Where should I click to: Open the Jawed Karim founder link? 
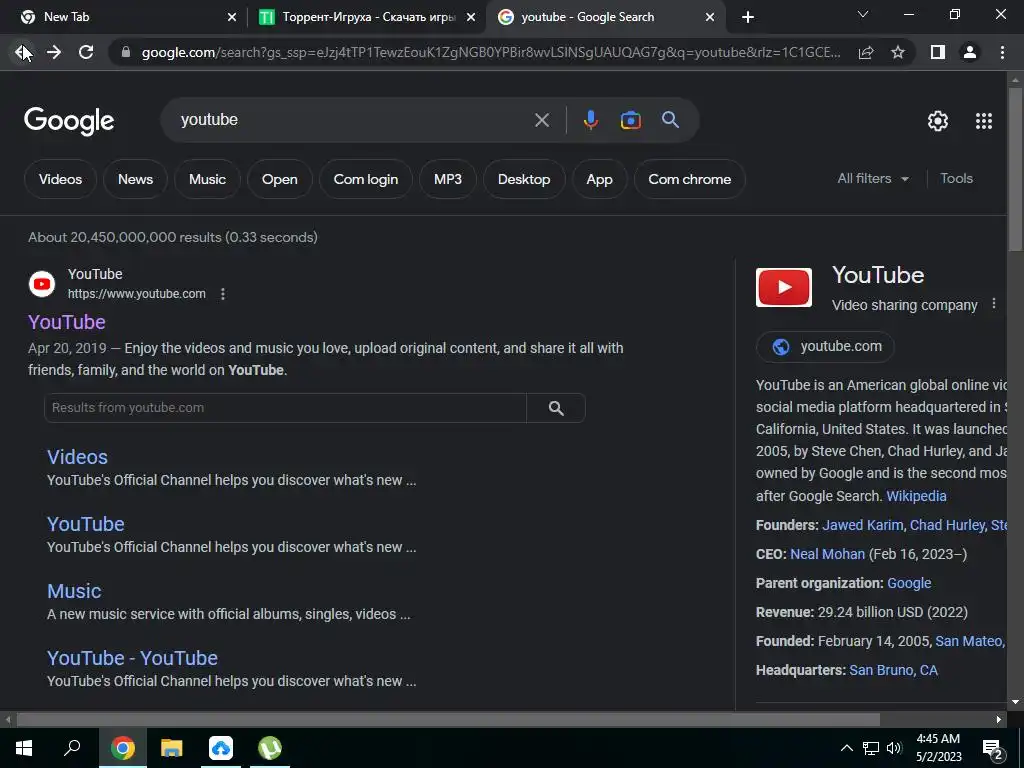[863, 525]
